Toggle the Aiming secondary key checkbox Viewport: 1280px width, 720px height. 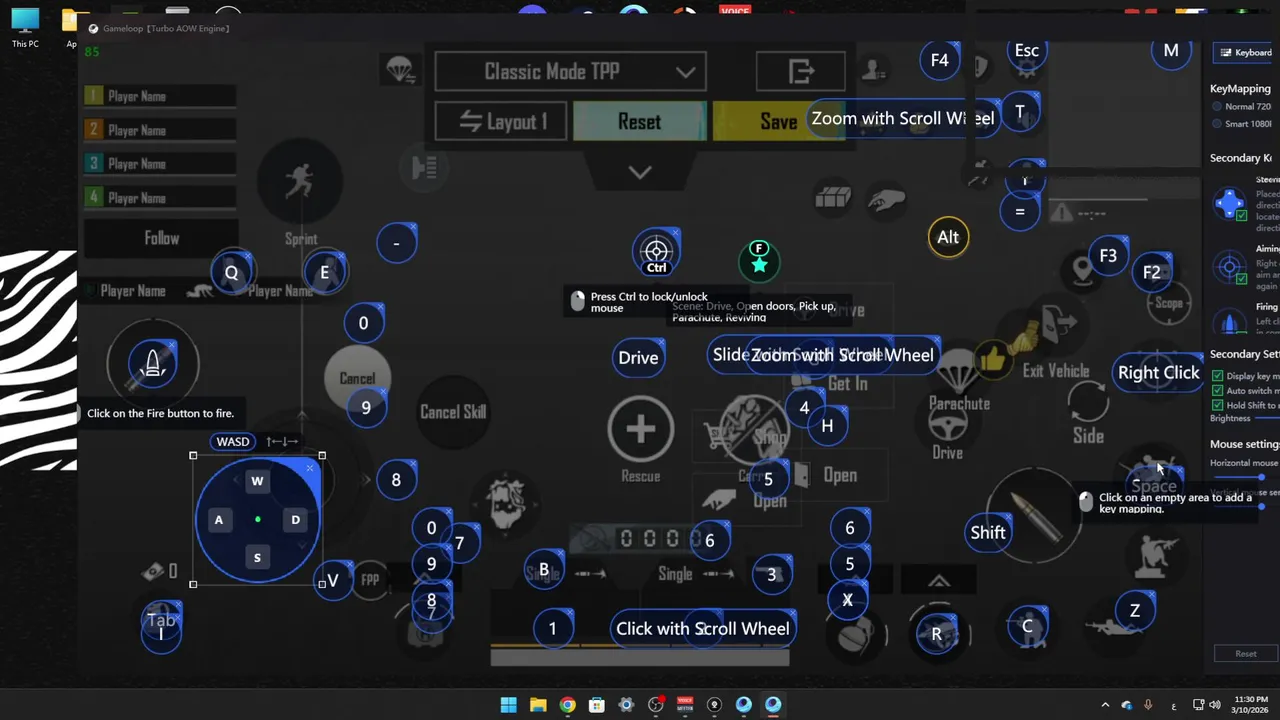pyautogui.click(x=1242, y=278)
